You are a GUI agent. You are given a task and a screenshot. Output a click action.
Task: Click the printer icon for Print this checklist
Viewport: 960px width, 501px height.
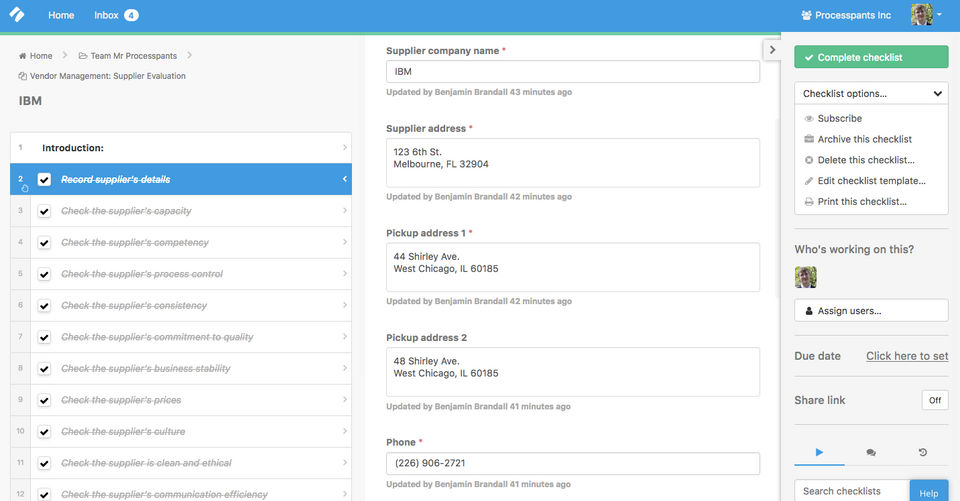[x=809, y=202]
